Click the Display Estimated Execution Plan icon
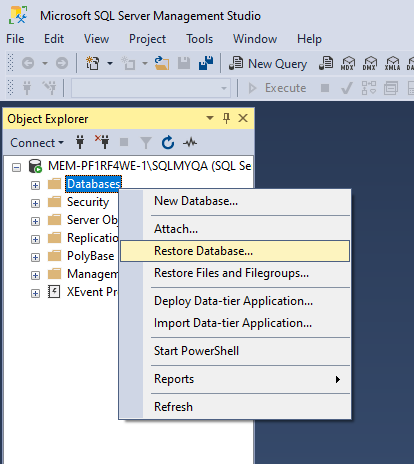Viewport: 414px width, 464px height. [369, 88]
